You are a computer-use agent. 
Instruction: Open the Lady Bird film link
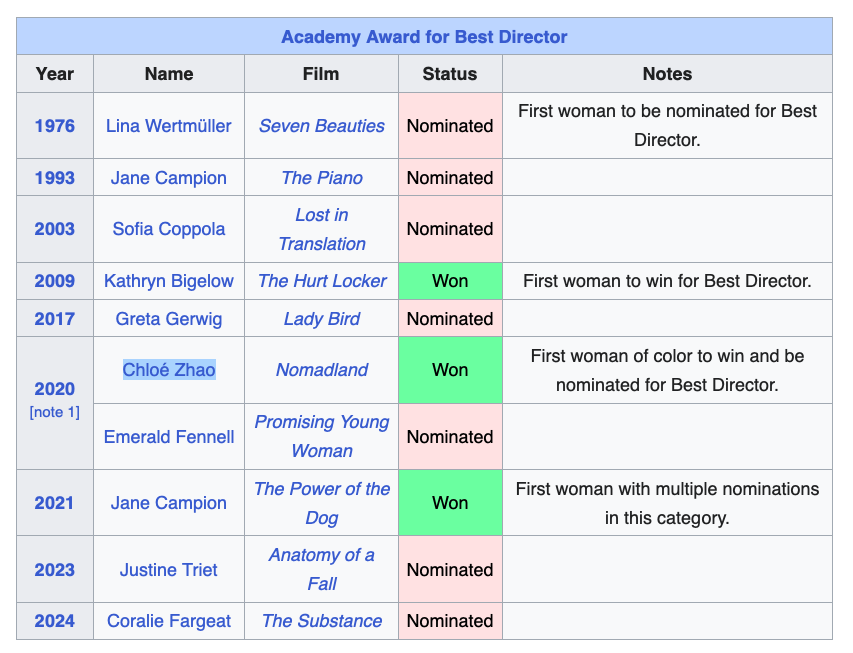click(x=321, y=319)
